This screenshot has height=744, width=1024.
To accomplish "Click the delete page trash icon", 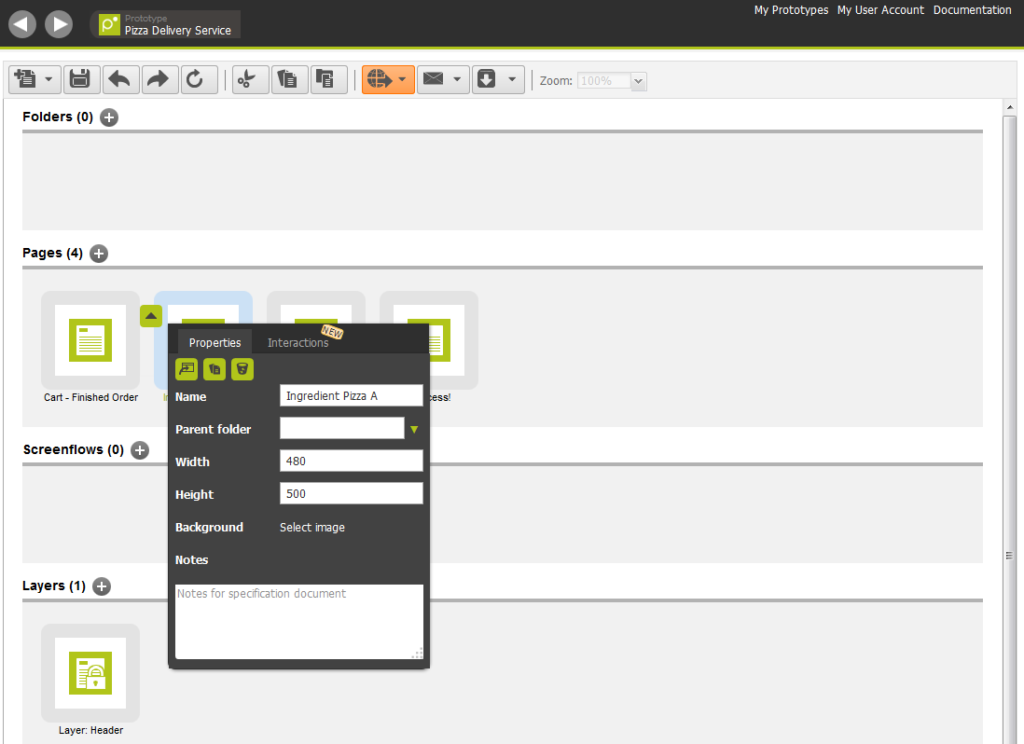I will [242, 369].
